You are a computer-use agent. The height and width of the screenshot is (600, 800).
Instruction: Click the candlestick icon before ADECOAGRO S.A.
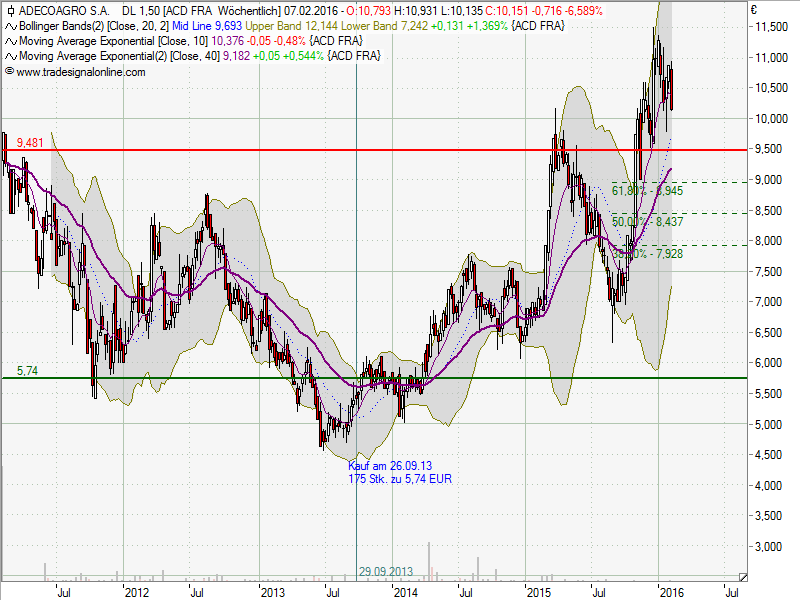click(x=10, y=11)
